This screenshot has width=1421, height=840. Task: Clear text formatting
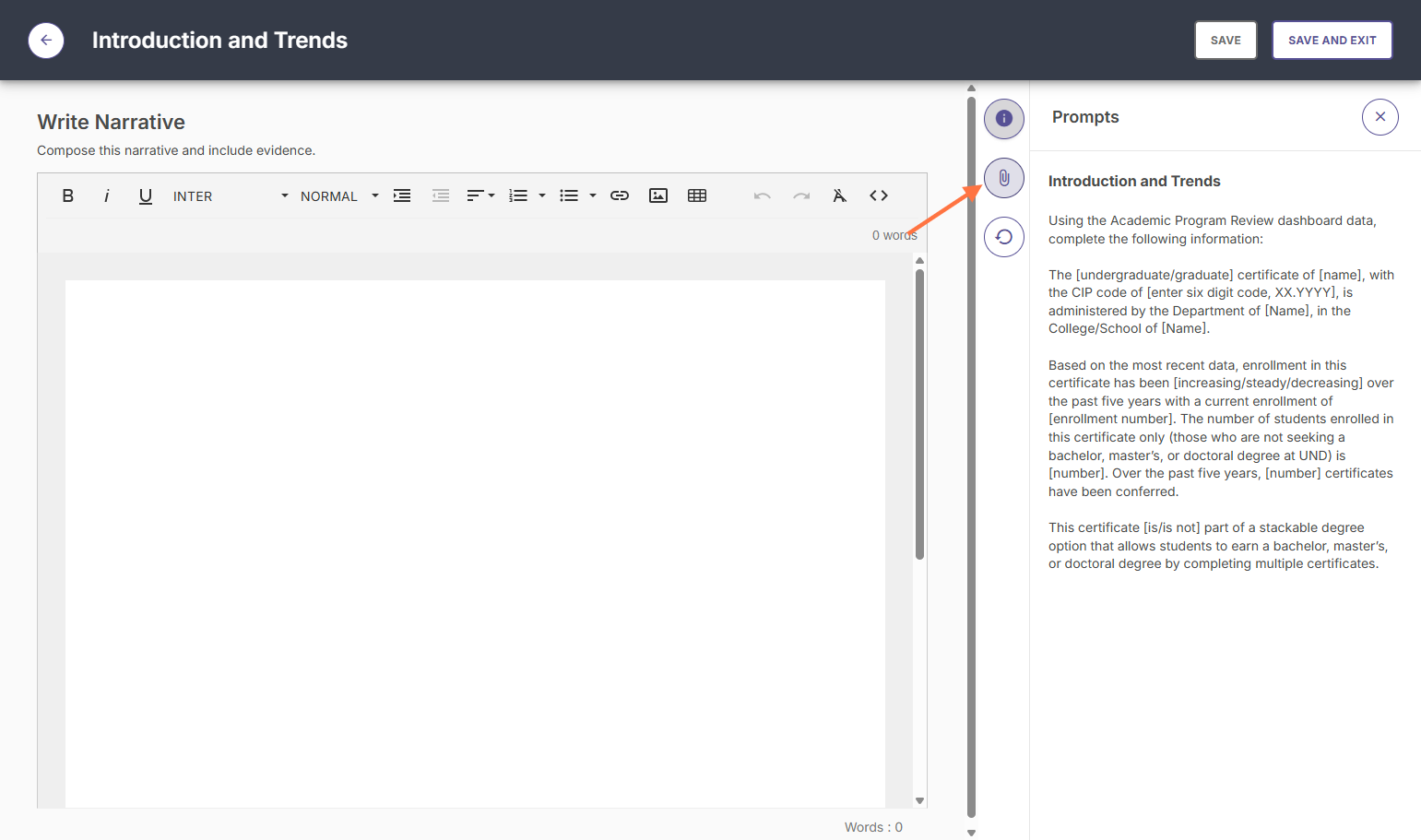click(x=840, y=195)
